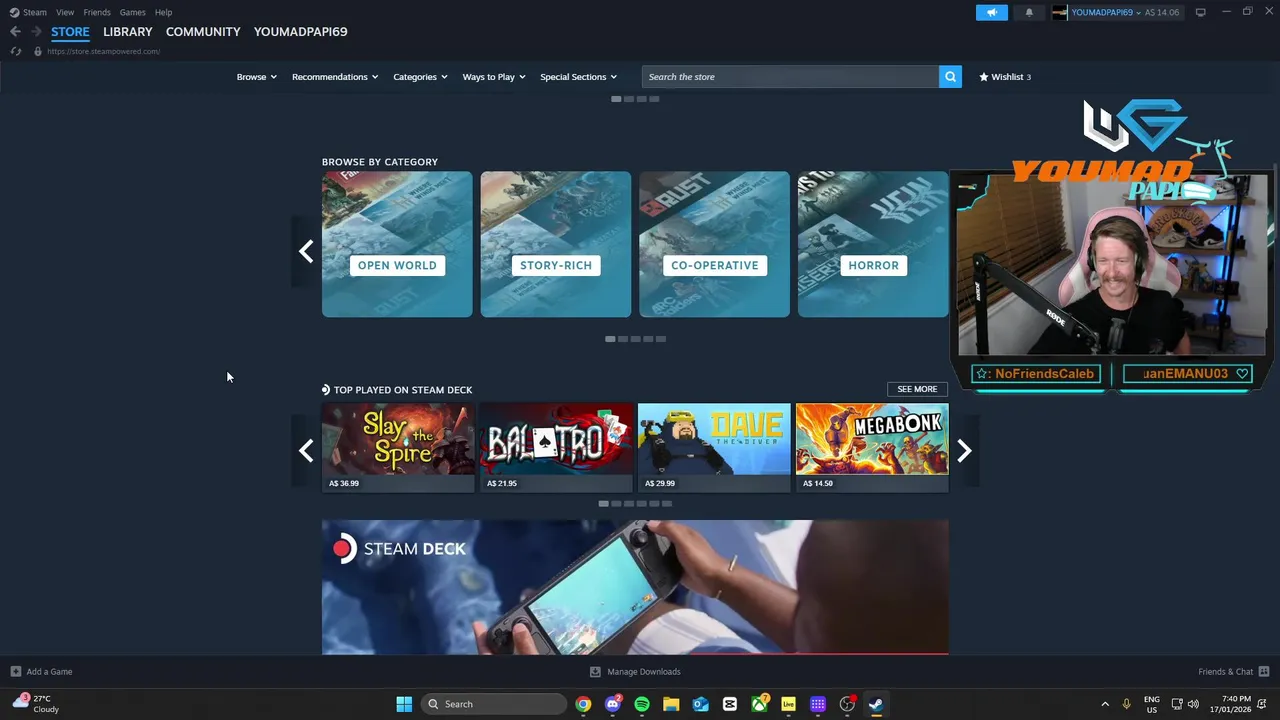The width and height of the screenshot is (1280, 720).
Task: Open the Balatro game tile
Action: click(555, 447)
